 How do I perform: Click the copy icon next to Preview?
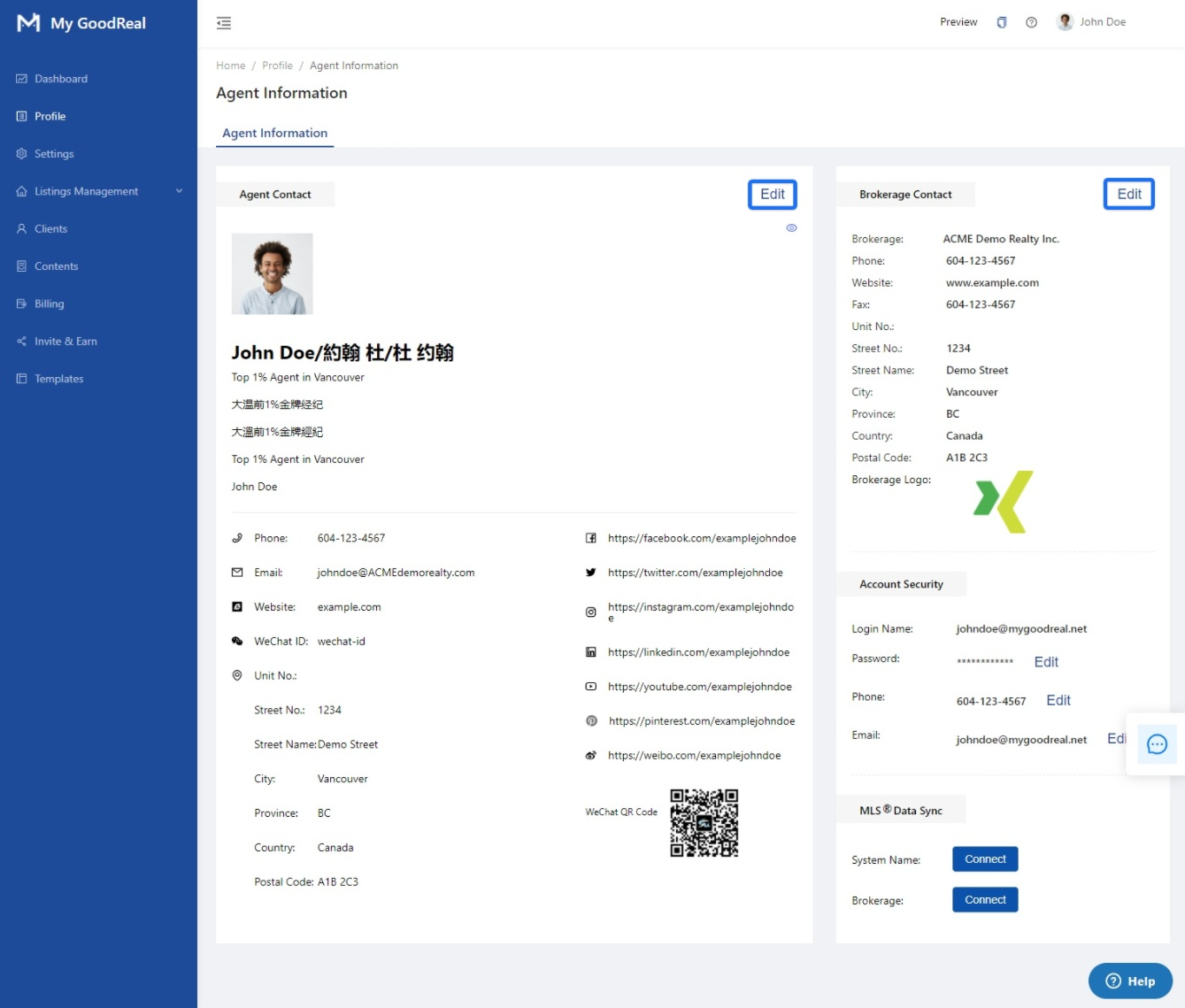click(1001, 23)
